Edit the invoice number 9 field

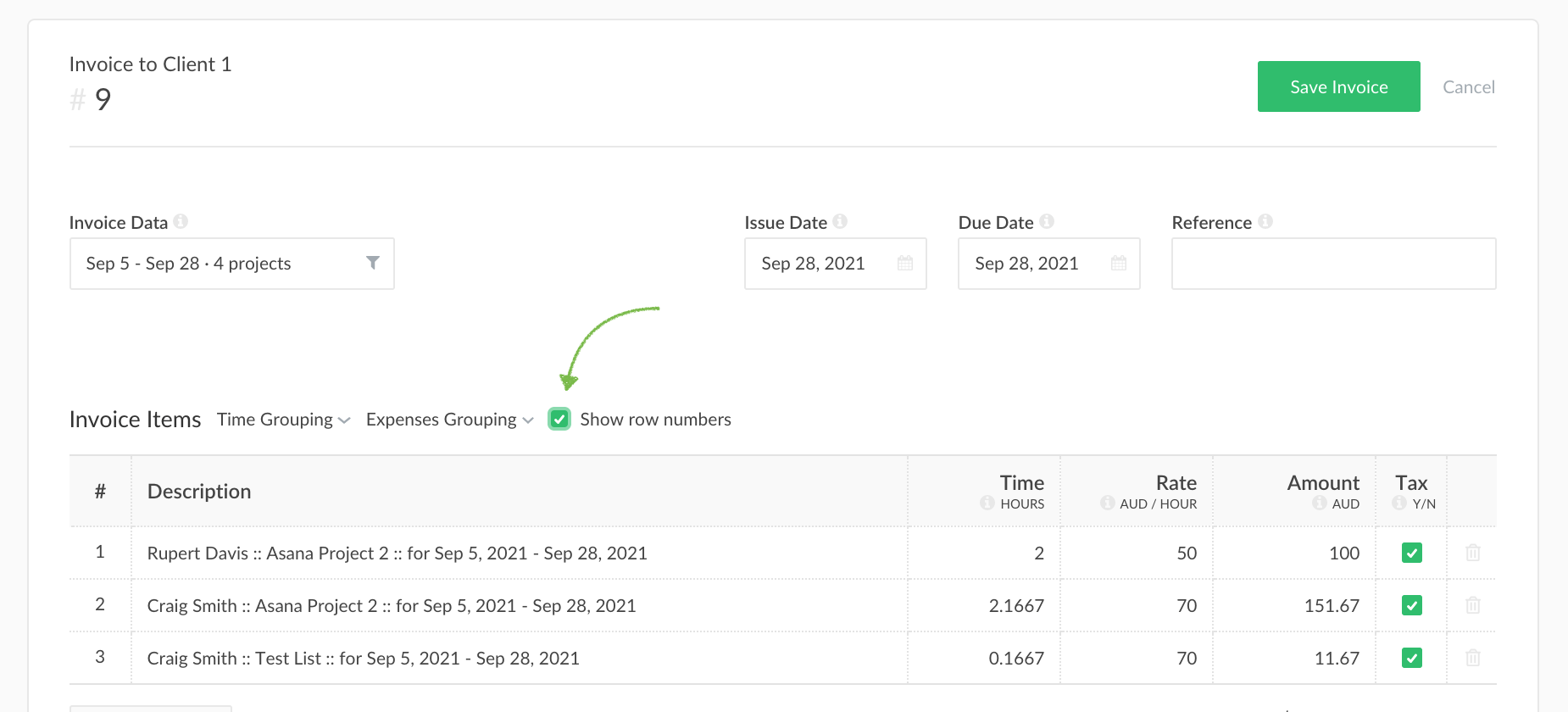pos(103,100)
